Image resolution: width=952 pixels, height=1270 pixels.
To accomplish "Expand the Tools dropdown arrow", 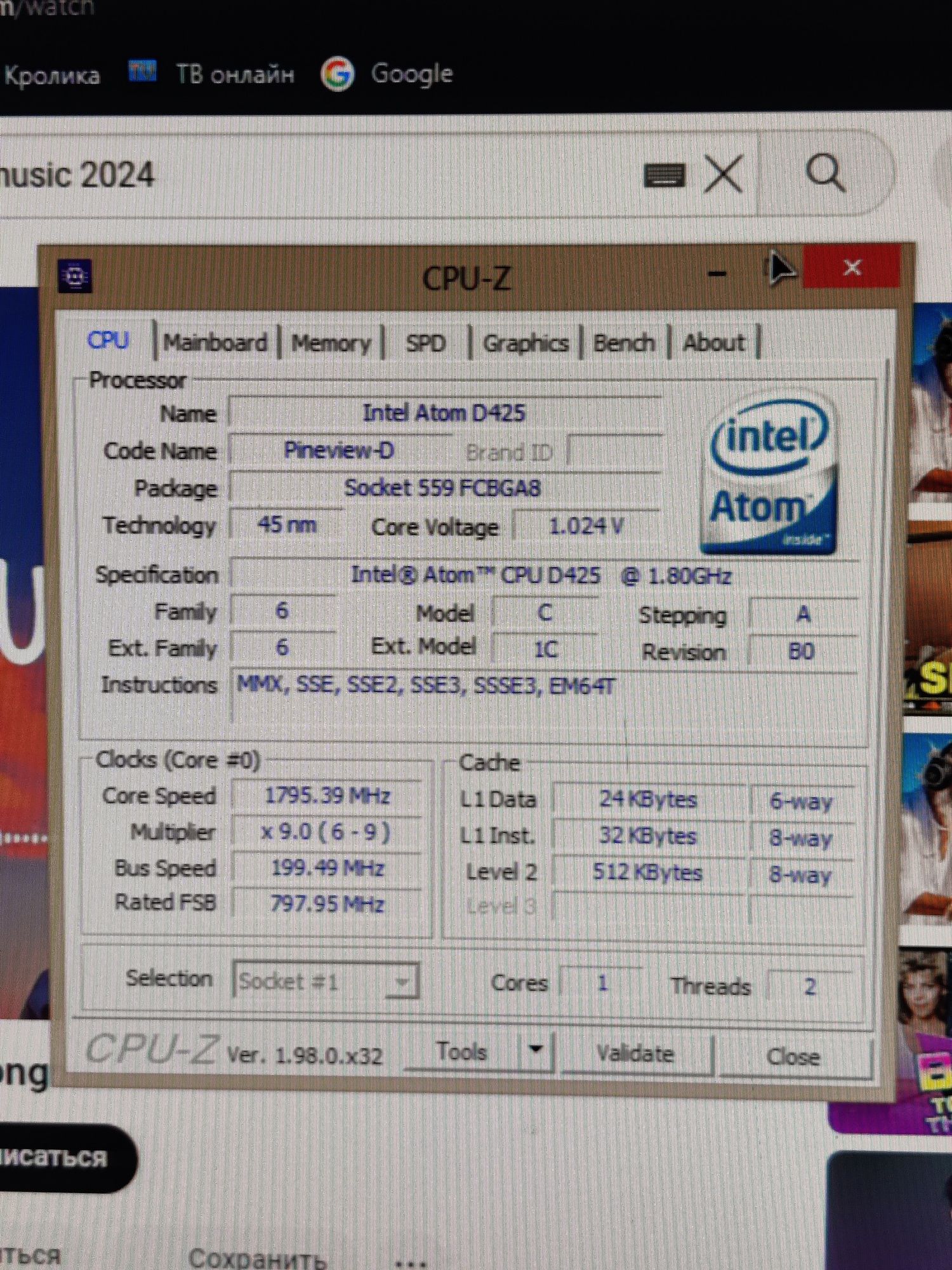I will click(536, 1050).
